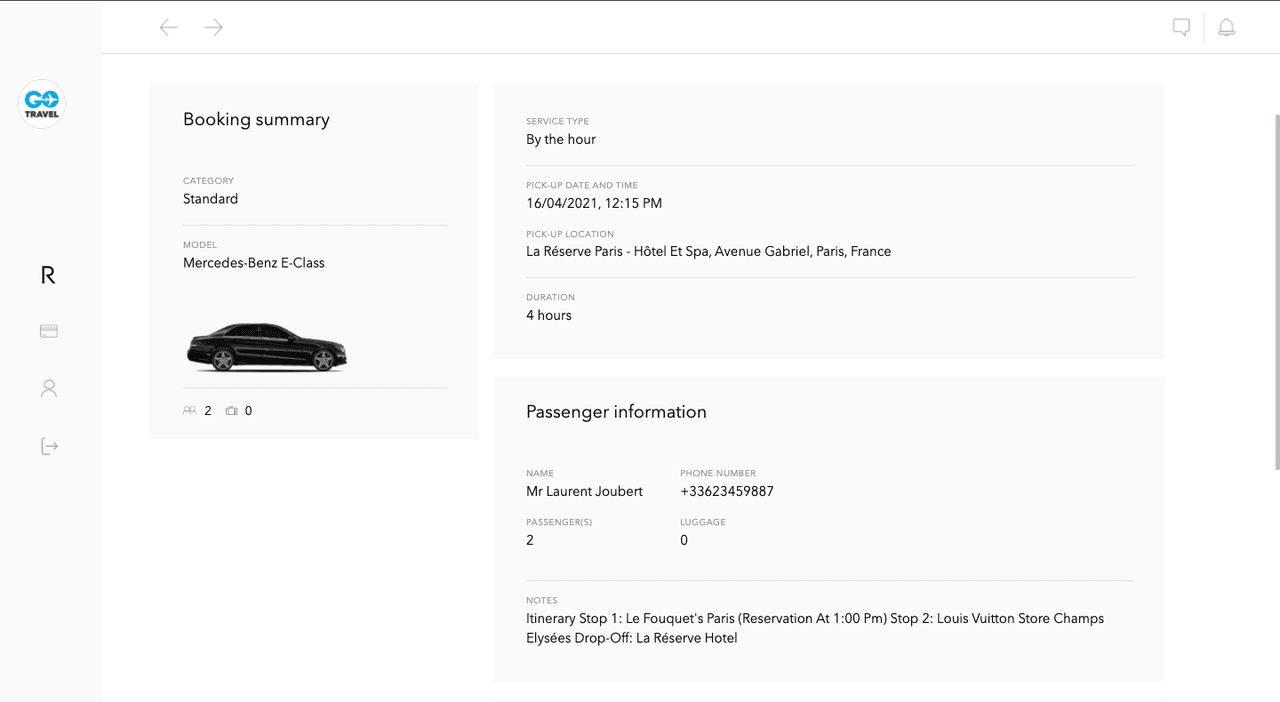Open the user profile sidebar icon
The height and width of the screenshot is (702, 1280).
coord(49,388)
